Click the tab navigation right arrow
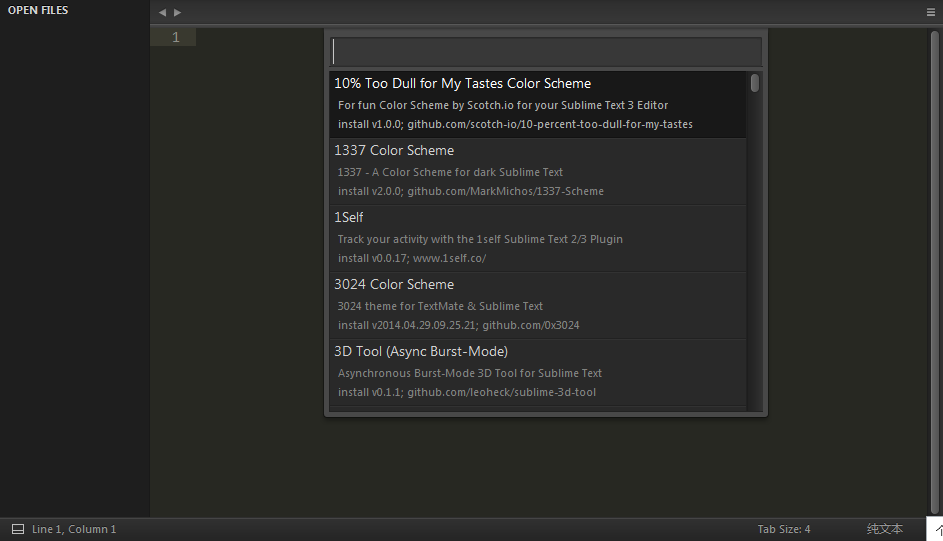 pyautogui.click(x=177, y=12)
